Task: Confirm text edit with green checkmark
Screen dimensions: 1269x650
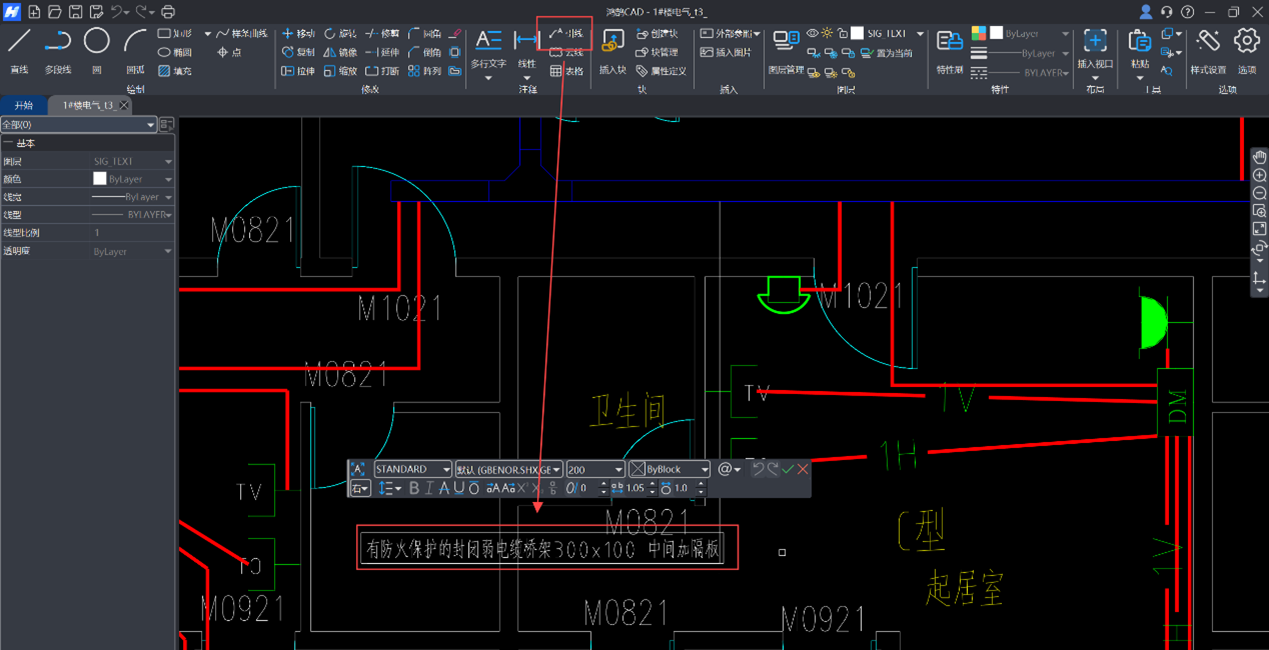Action: click(x=788, y=469)
